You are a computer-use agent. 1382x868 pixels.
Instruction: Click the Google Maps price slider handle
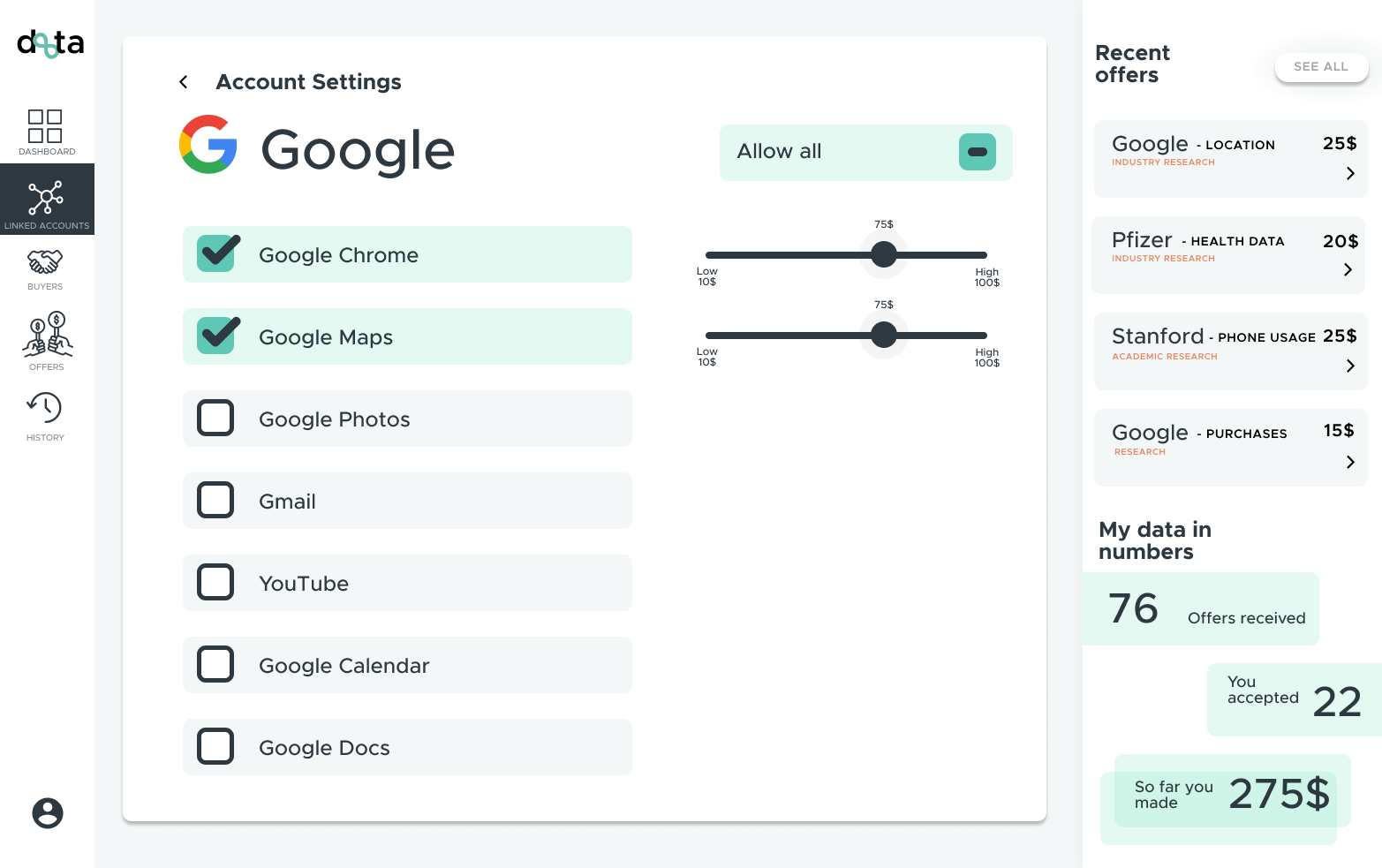[884, 335]
